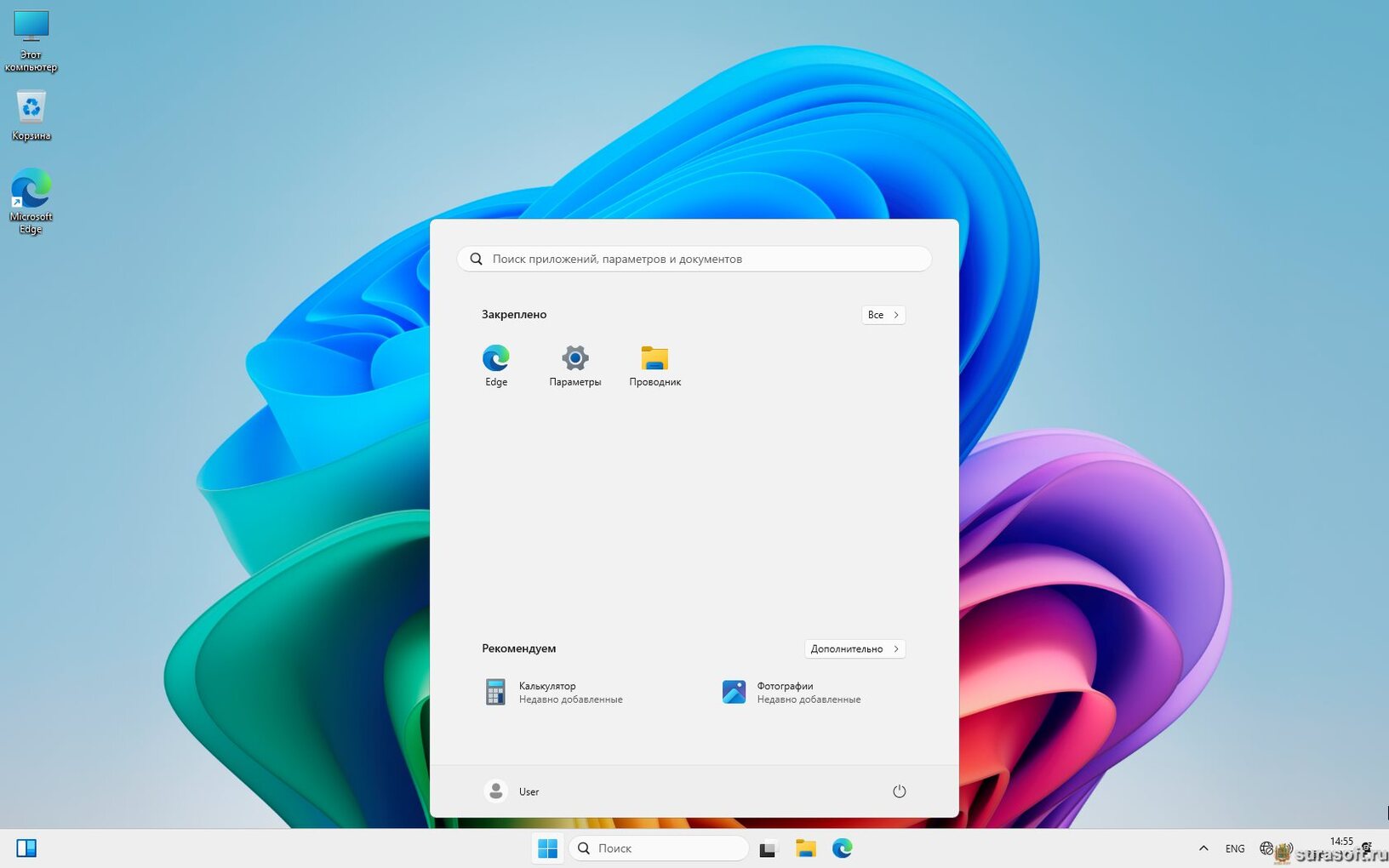Launch Microsoft Edge from the taskbar

click(843, 848)
